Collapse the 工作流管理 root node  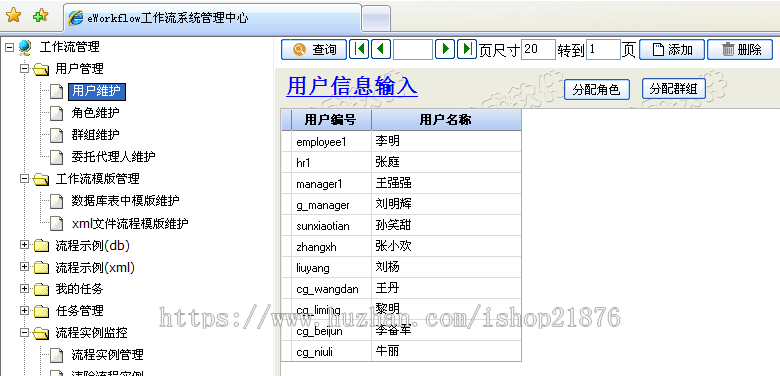(x=9, y=47)
